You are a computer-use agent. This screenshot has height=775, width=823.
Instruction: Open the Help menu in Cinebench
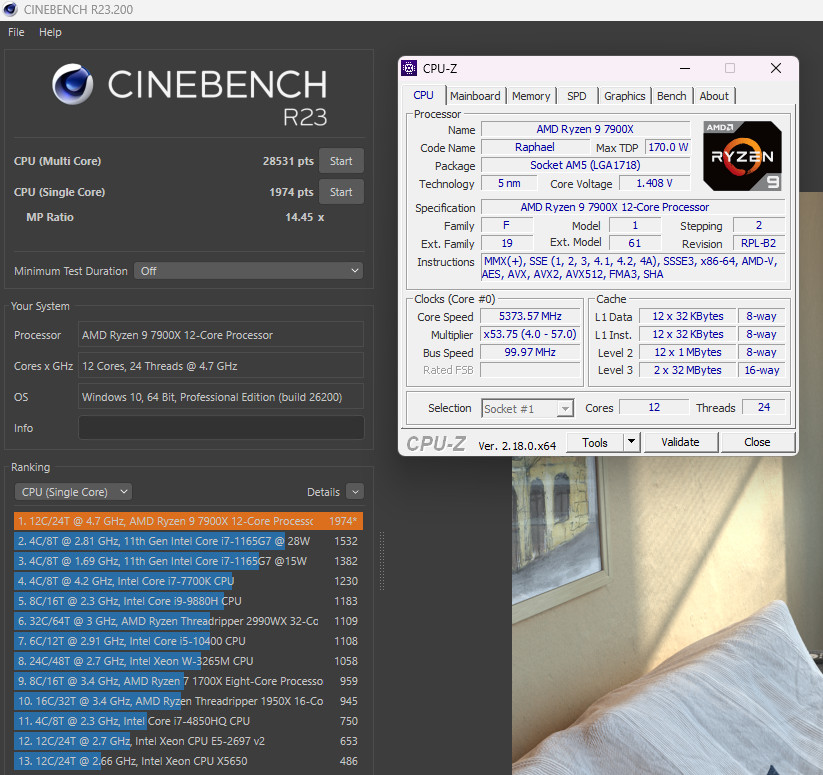click(50, 32)
